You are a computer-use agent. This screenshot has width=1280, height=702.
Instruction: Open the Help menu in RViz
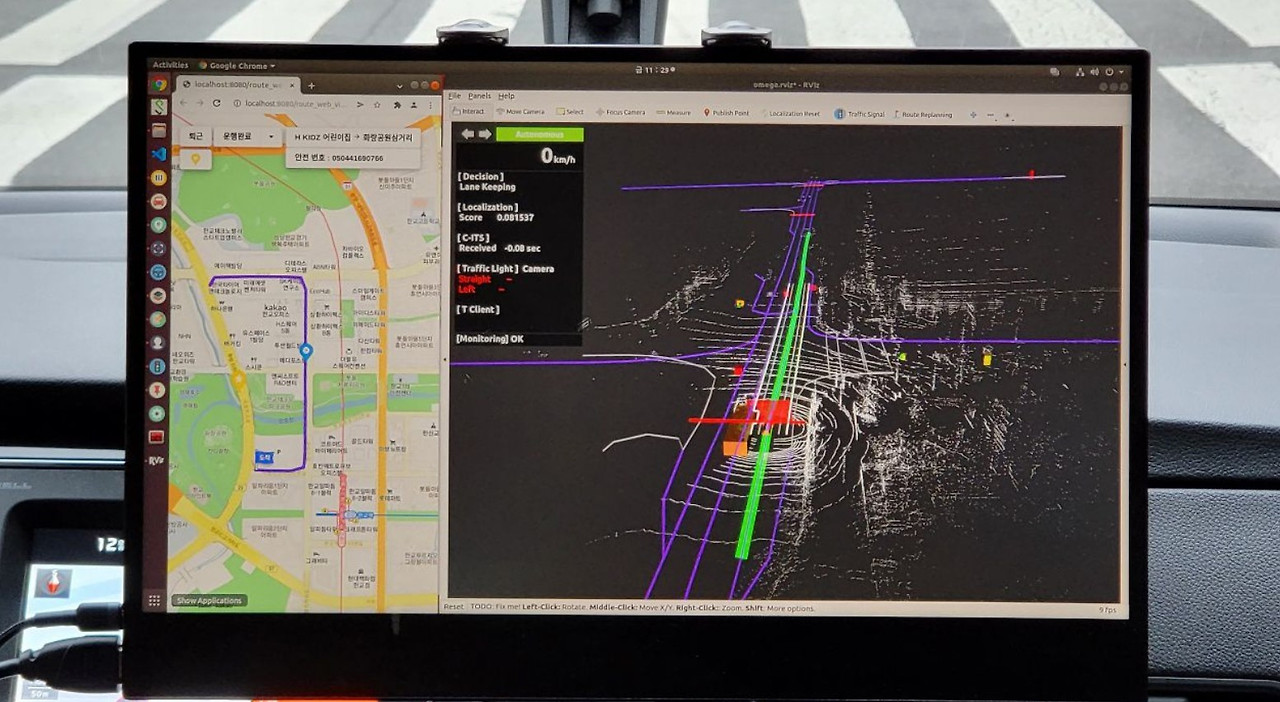[x=506, y=96]
